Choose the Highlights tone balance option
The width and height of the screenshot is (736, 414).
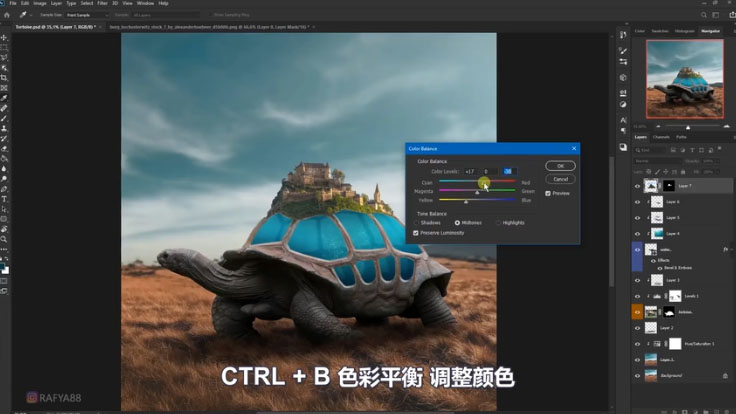click(499, 222)
